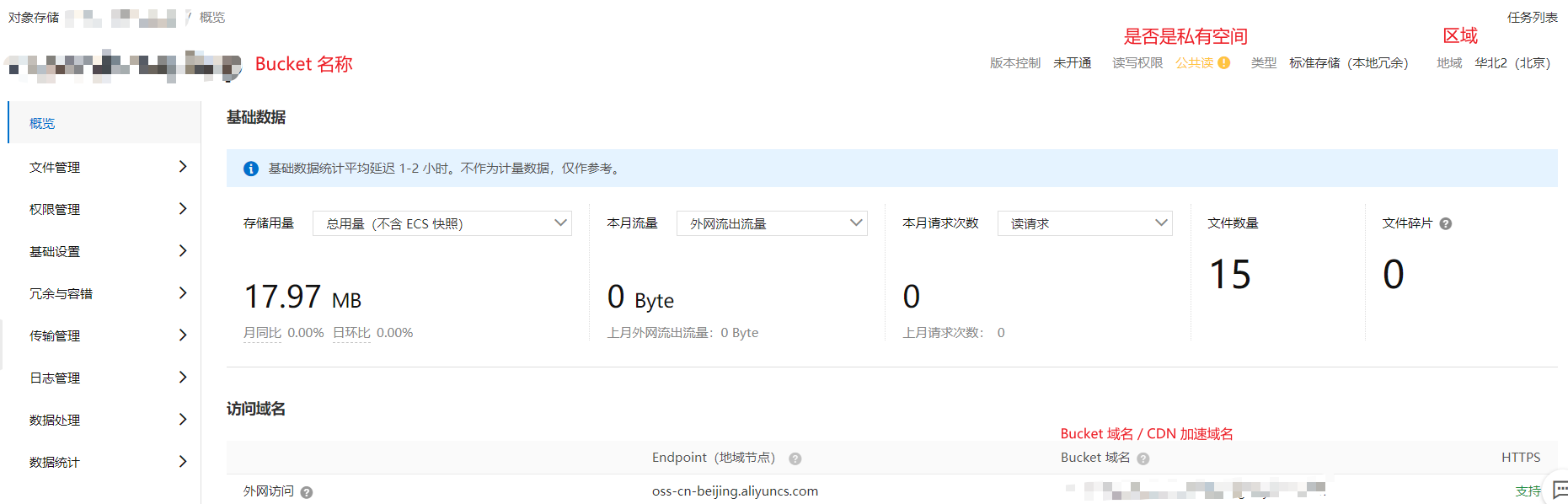Image resolution: width=1568 pixels, height=504 pixels.
Task: Click the orange warning icon beside 公共读
Action: pos(1224,63)
